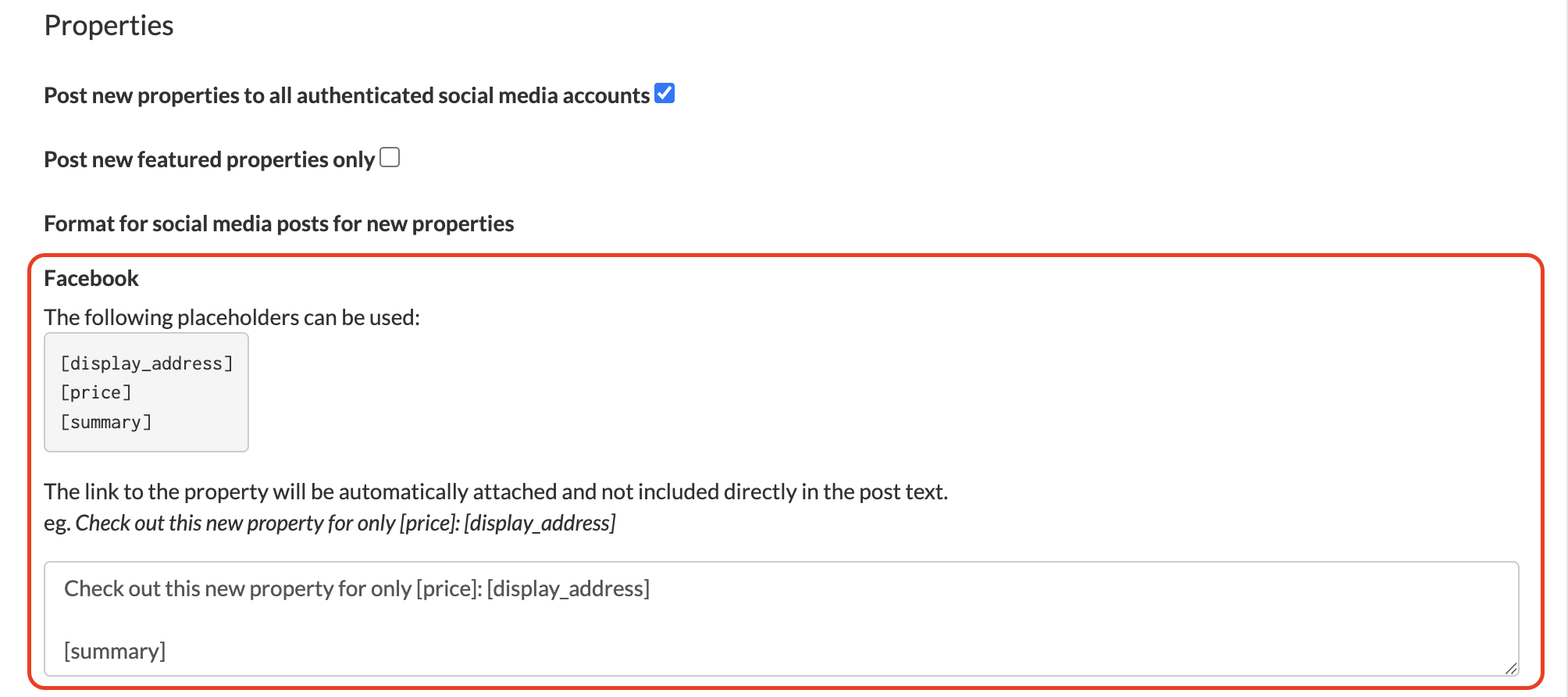The image size is (1568, 697).
Task: Click the 'Format for social media posts' heading
Action: pos(279,223)
